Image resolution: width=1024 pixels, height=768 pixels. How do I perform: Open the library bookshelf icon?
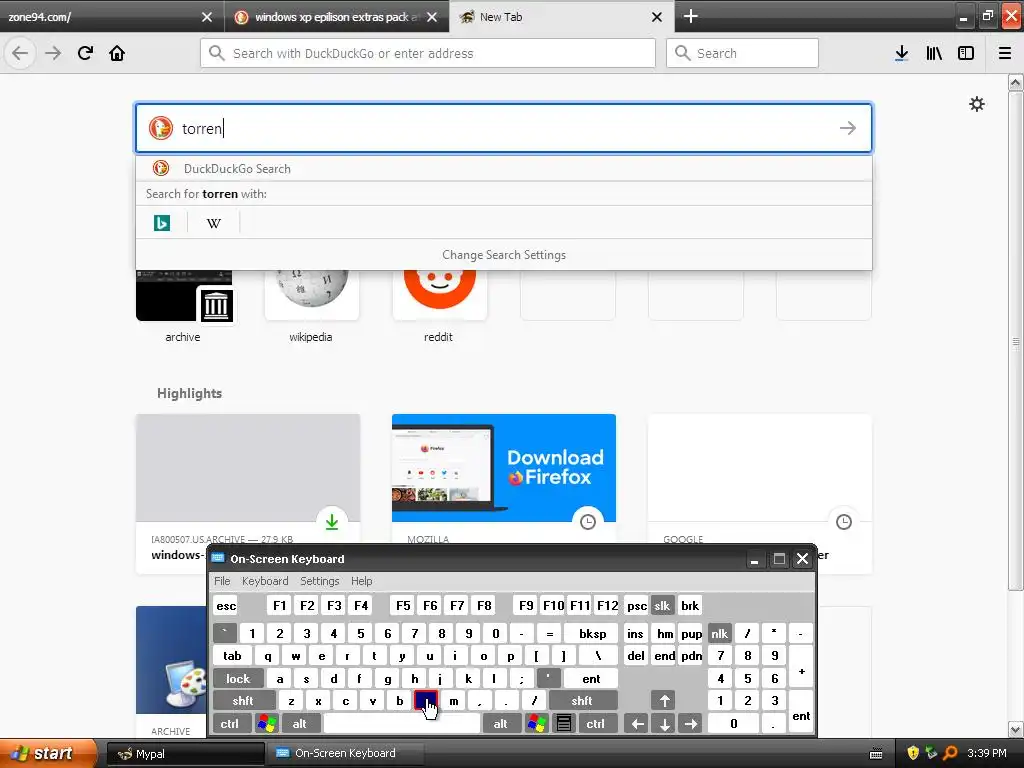pyautogui.click(x=934, y=53)
